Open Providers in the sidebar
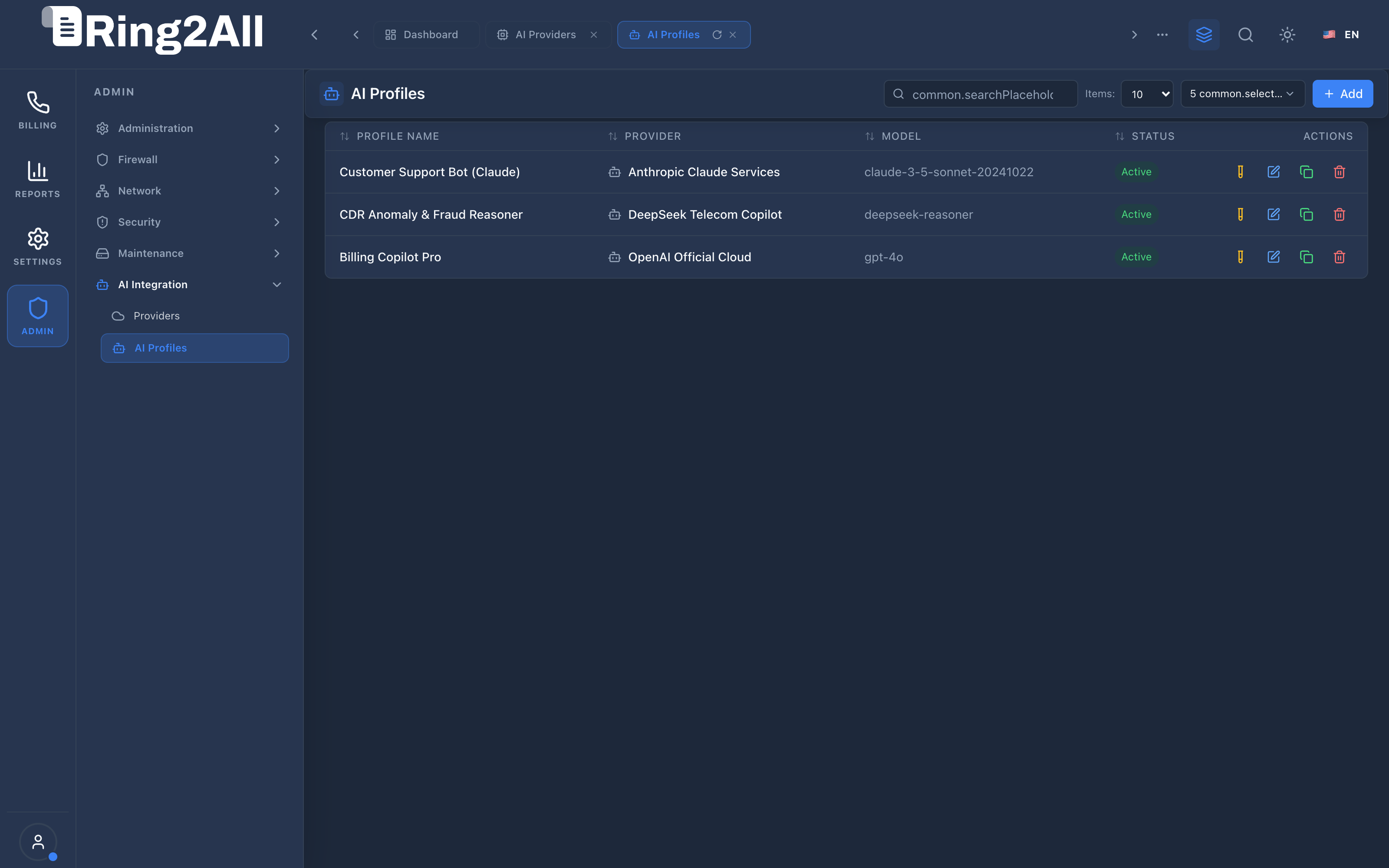This screenshot has width=1389, height=868. [194, 316]
